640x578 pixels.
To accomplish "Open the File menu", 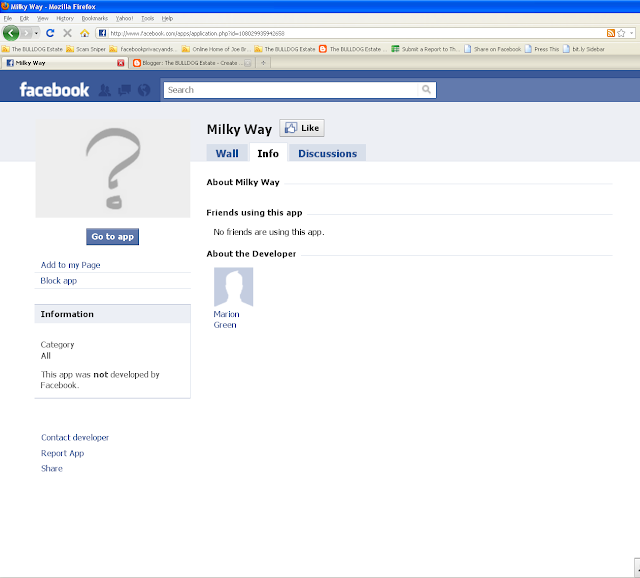I will [x=8, y=18].
